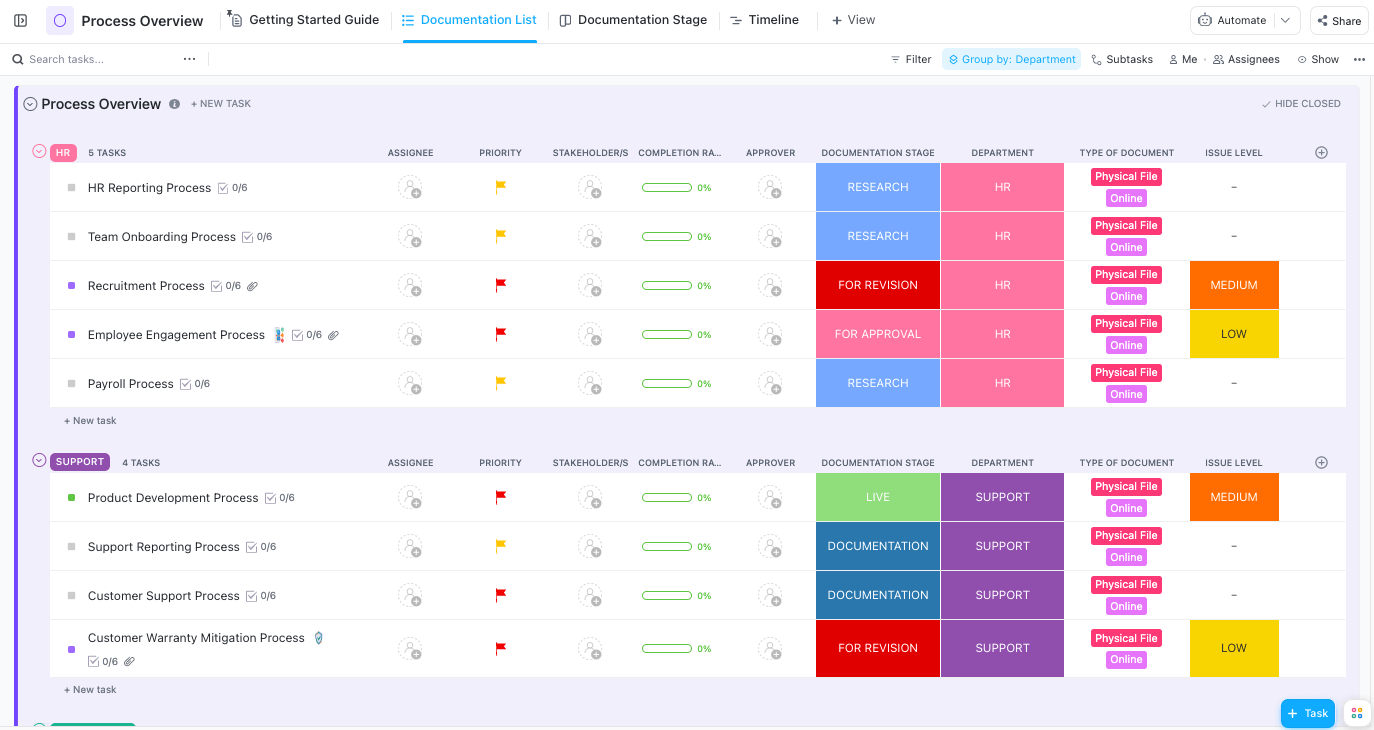
Task: Add column with plus icon in HR group
Action: [x=1321, y=153]
